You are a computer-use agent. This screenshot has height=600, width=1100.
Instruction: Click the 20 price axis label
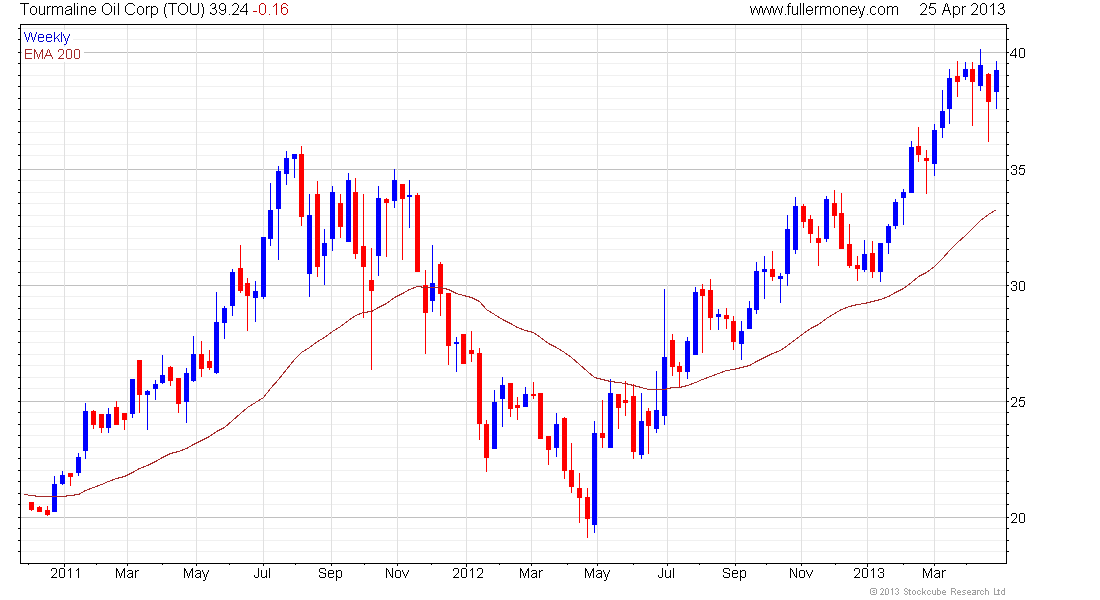(1017, 518)
